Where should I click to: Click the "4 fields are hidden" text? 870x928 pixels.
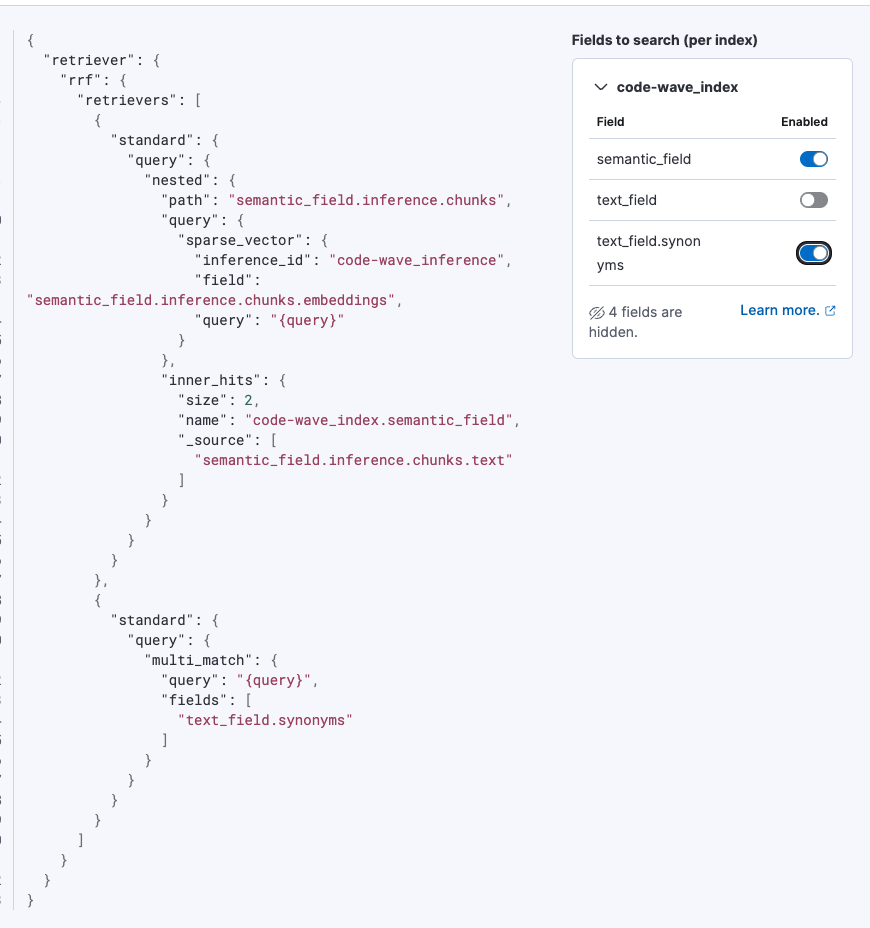[x=635, y=322]
